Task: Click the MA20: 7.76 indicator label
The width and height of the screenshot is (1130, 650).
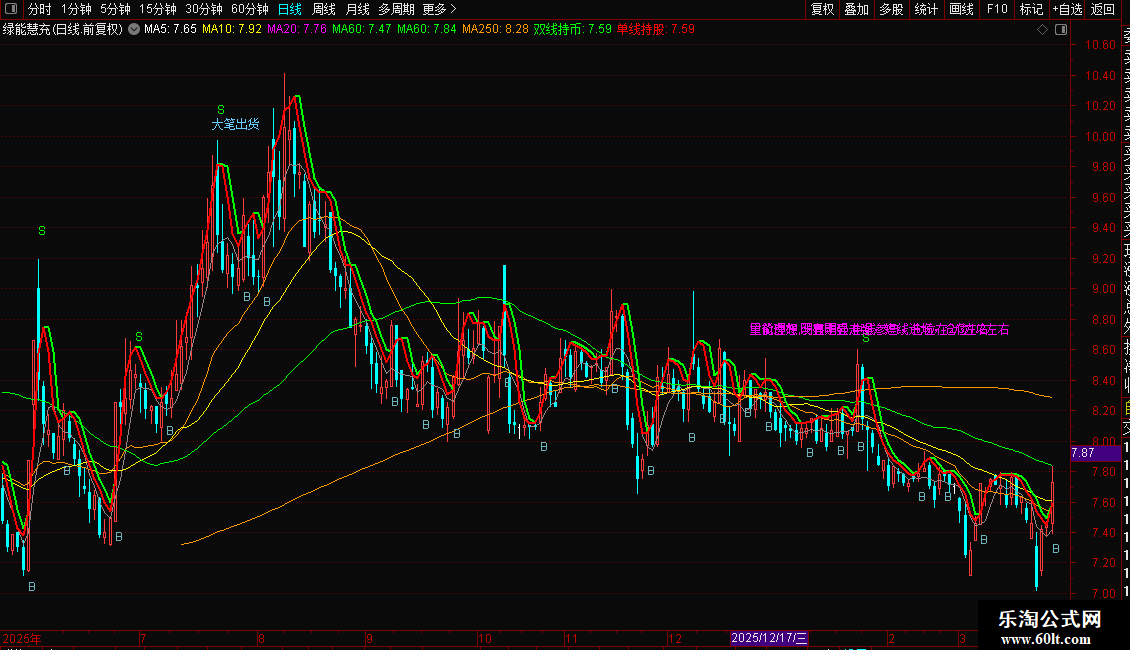Action: 297,30
